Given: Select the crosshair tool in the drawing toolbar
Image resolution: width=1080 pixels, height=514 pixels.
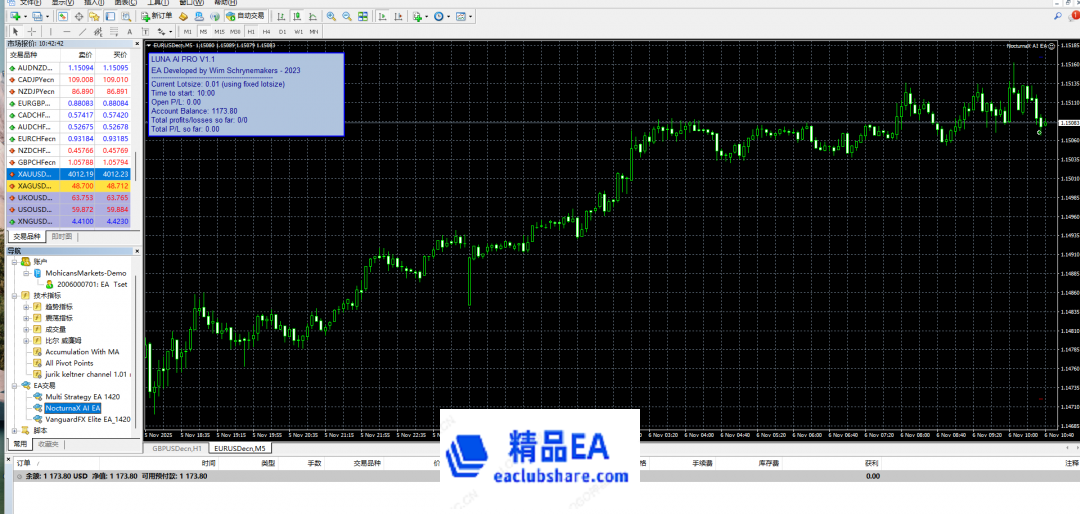Looking at the screenshot, I should pyautogui.click(x=29, y=32).
